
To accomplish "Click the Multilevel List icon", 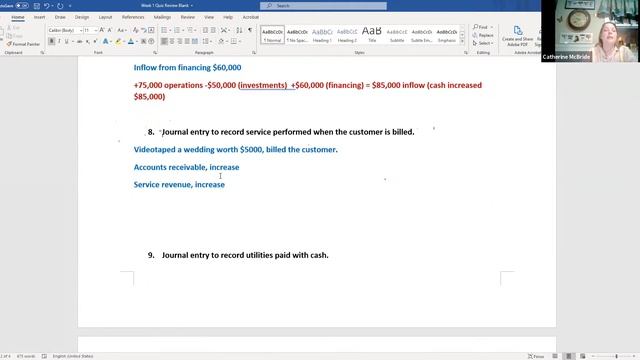I will tap(190, 30).
